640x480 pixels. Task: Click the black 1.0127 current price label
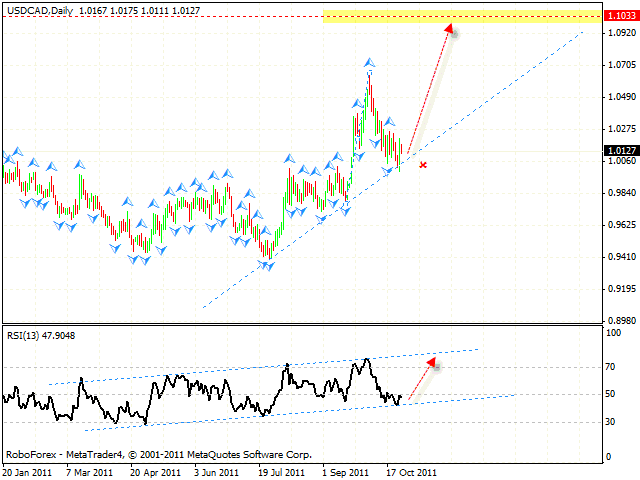[620, 151]
